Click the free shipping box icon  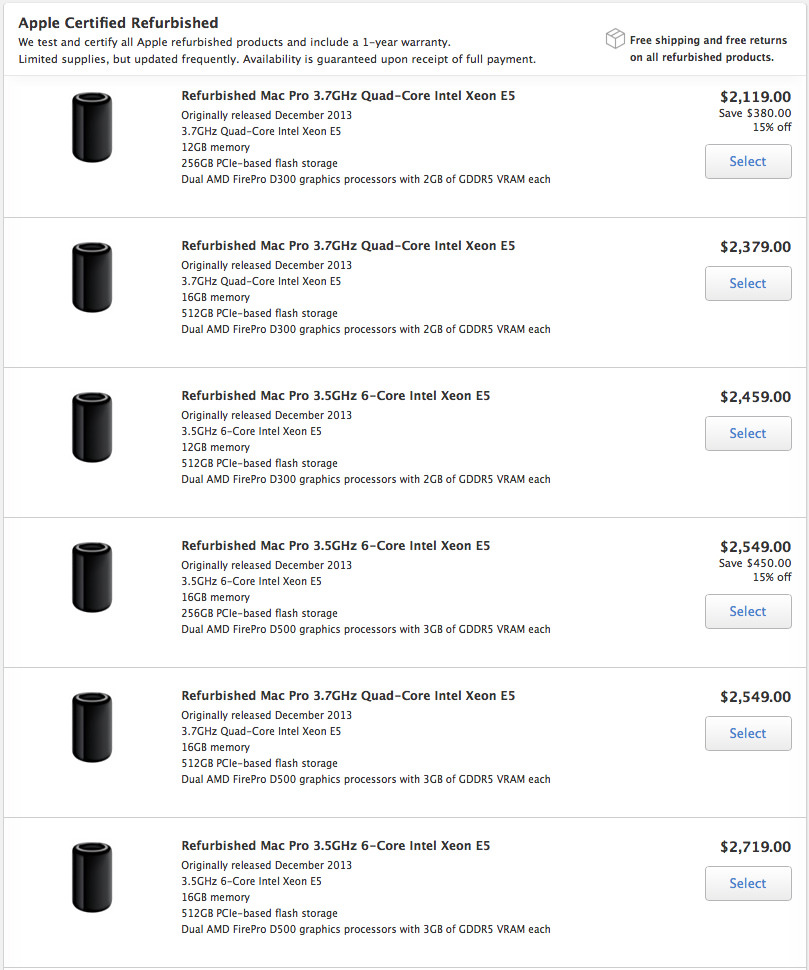point(615,39)
